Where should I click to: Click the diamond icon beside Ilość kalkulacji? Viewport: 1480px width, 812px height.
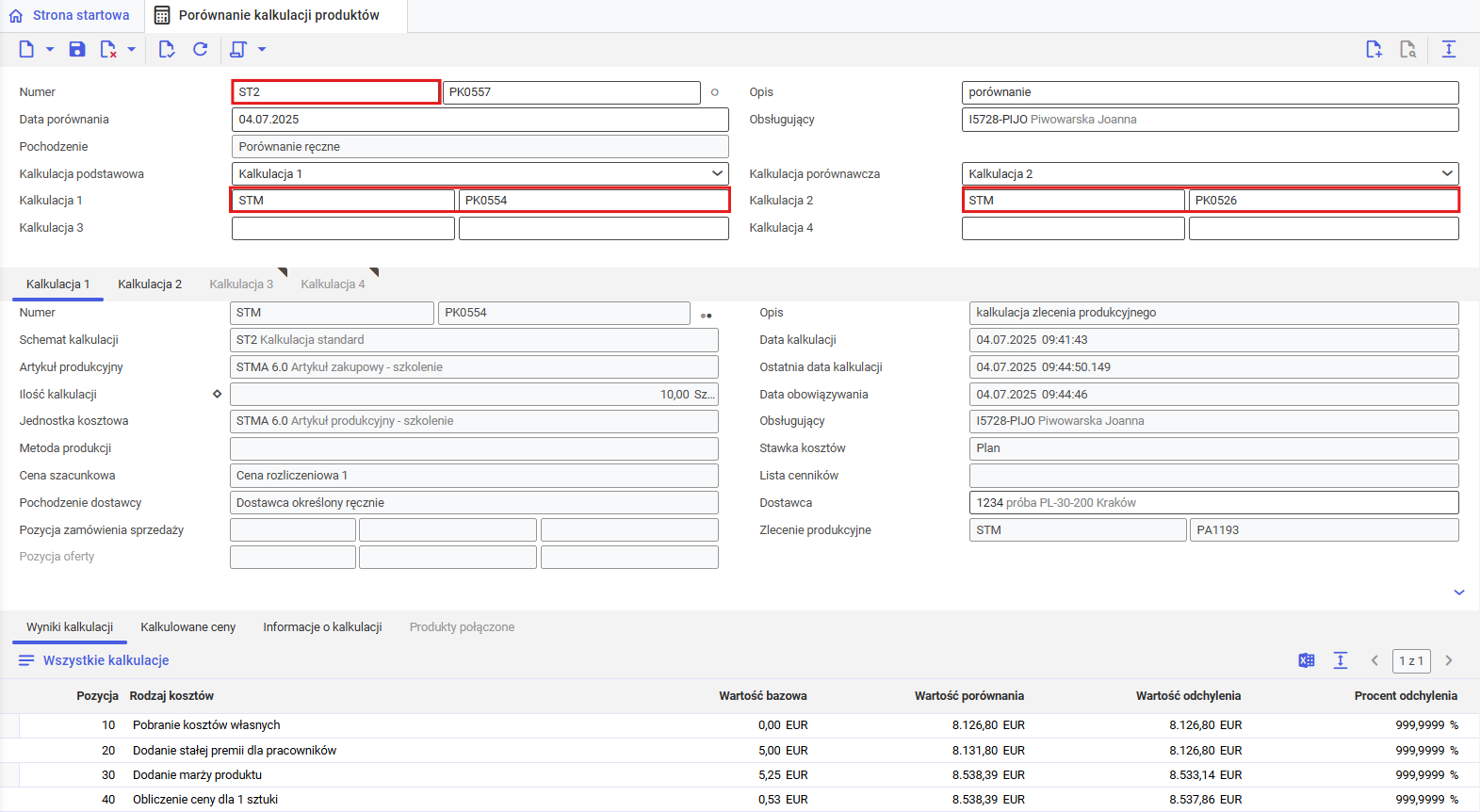point(217,394)
